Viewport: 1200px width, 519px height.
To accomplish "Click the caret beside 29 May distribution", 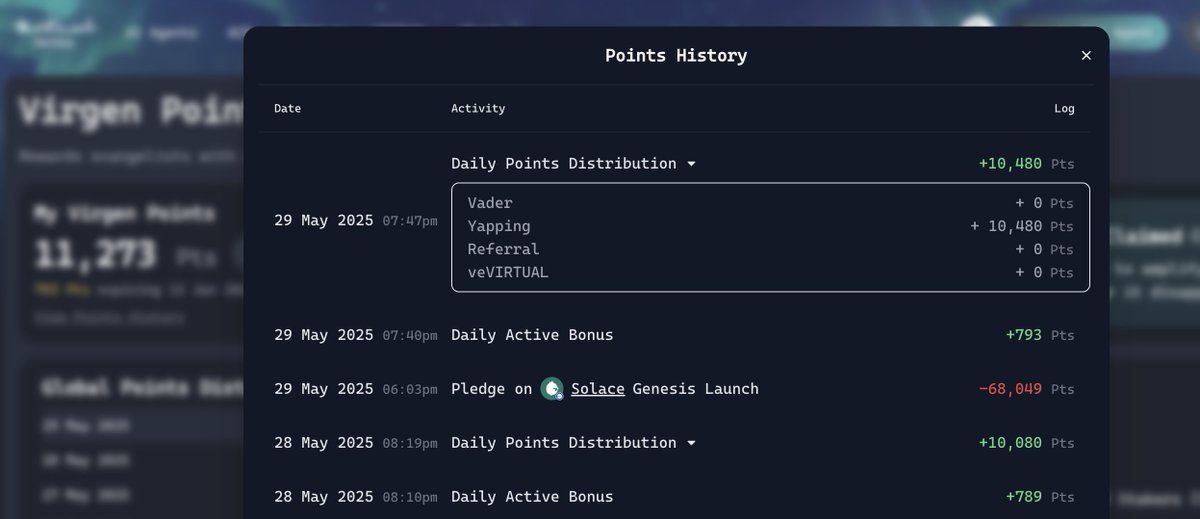I will (691, 164).
